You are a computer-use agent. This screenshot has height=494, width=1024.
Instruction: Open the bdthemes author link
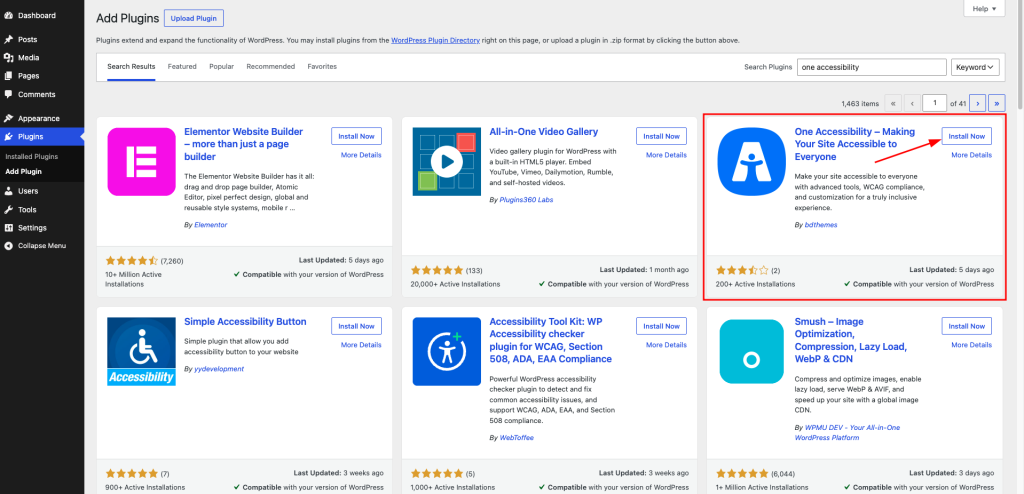tap(821, 224)
